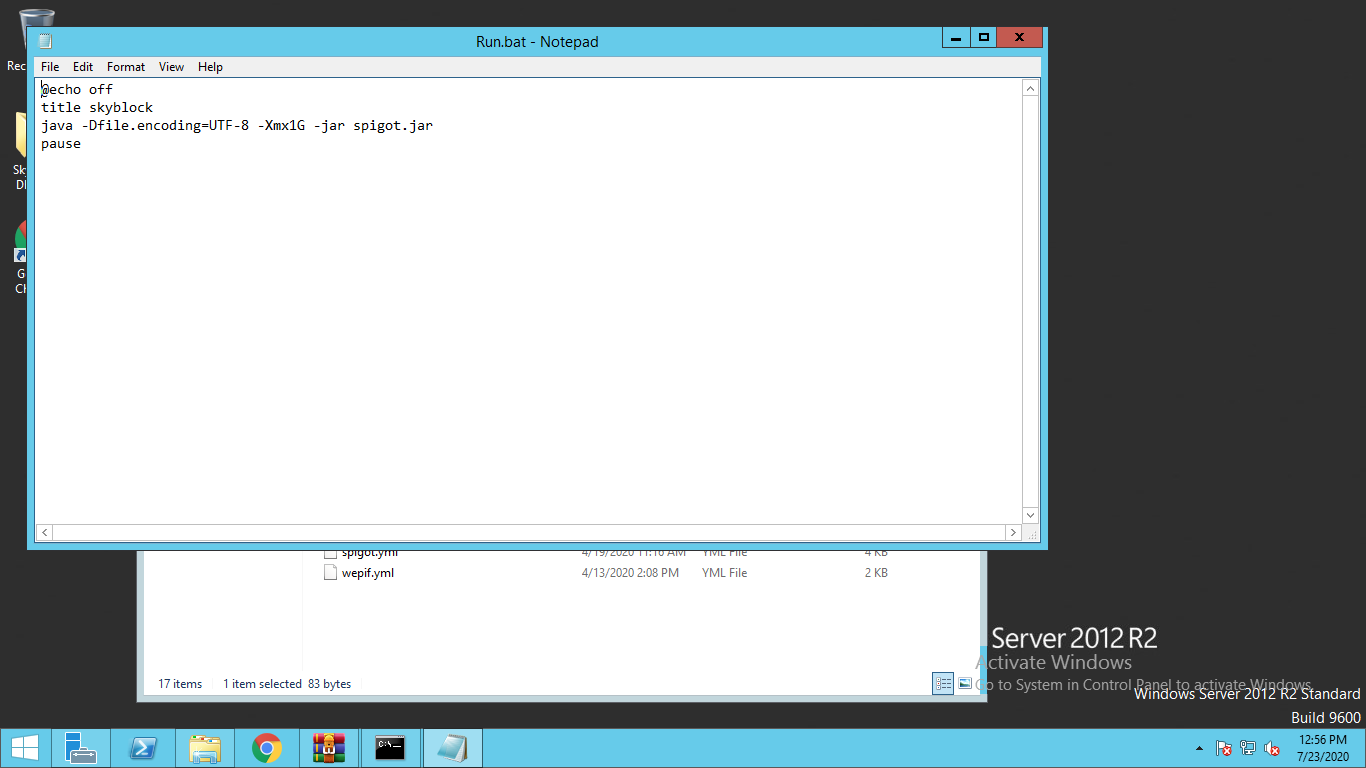Click the '2 KB' size of wepif.yml

876,573
